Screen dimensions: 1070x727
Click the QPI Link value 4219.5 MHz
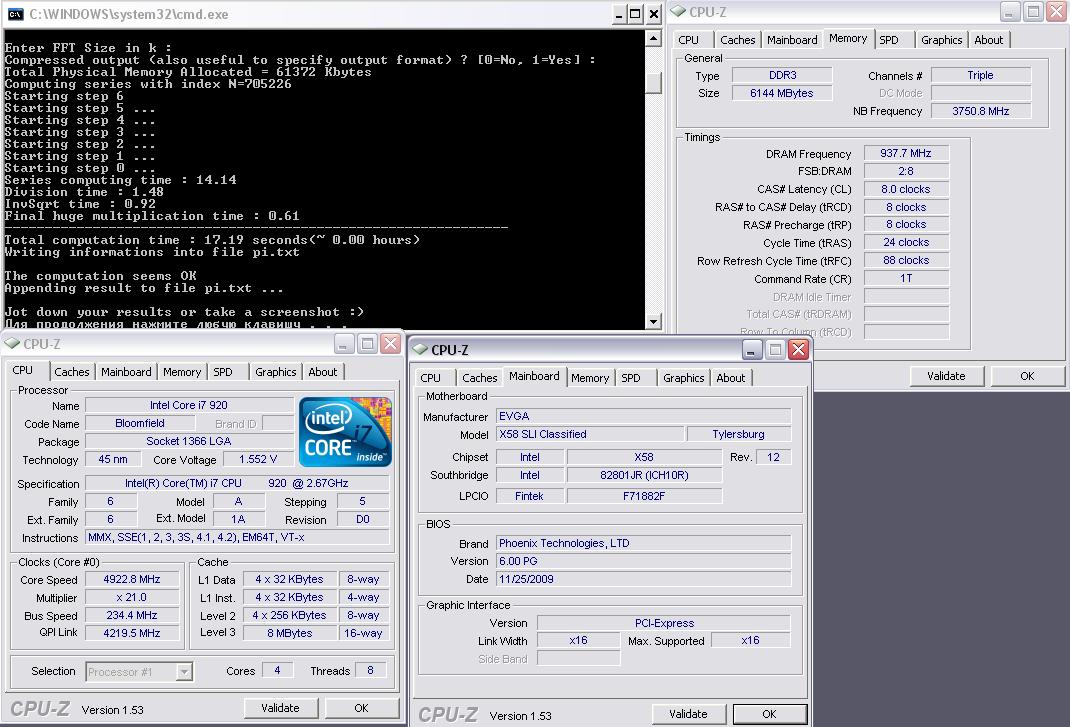pos(132,633)
